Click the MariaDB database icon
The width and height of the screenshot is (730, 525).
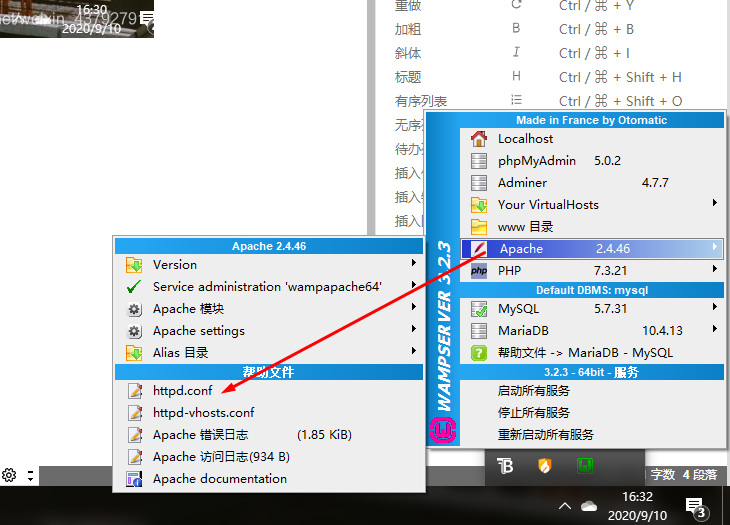point(479,330)
